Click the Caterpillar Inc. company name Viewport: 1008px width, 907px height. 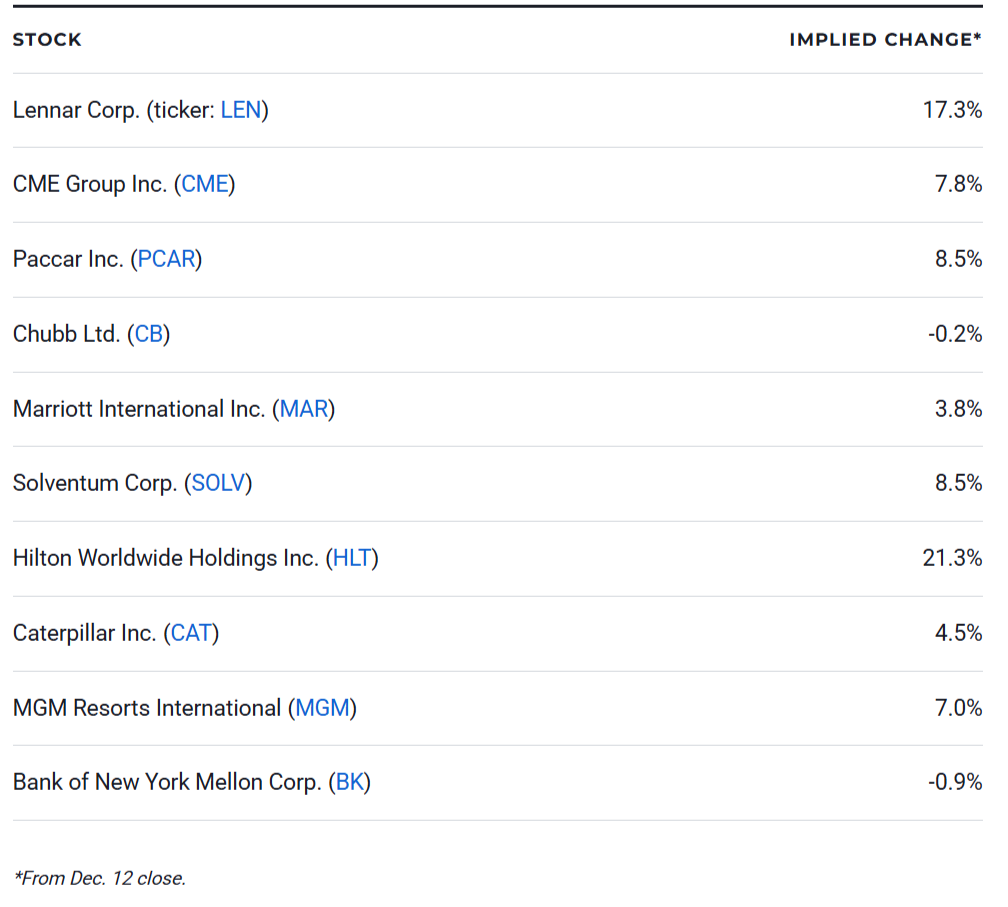[85, 634]
